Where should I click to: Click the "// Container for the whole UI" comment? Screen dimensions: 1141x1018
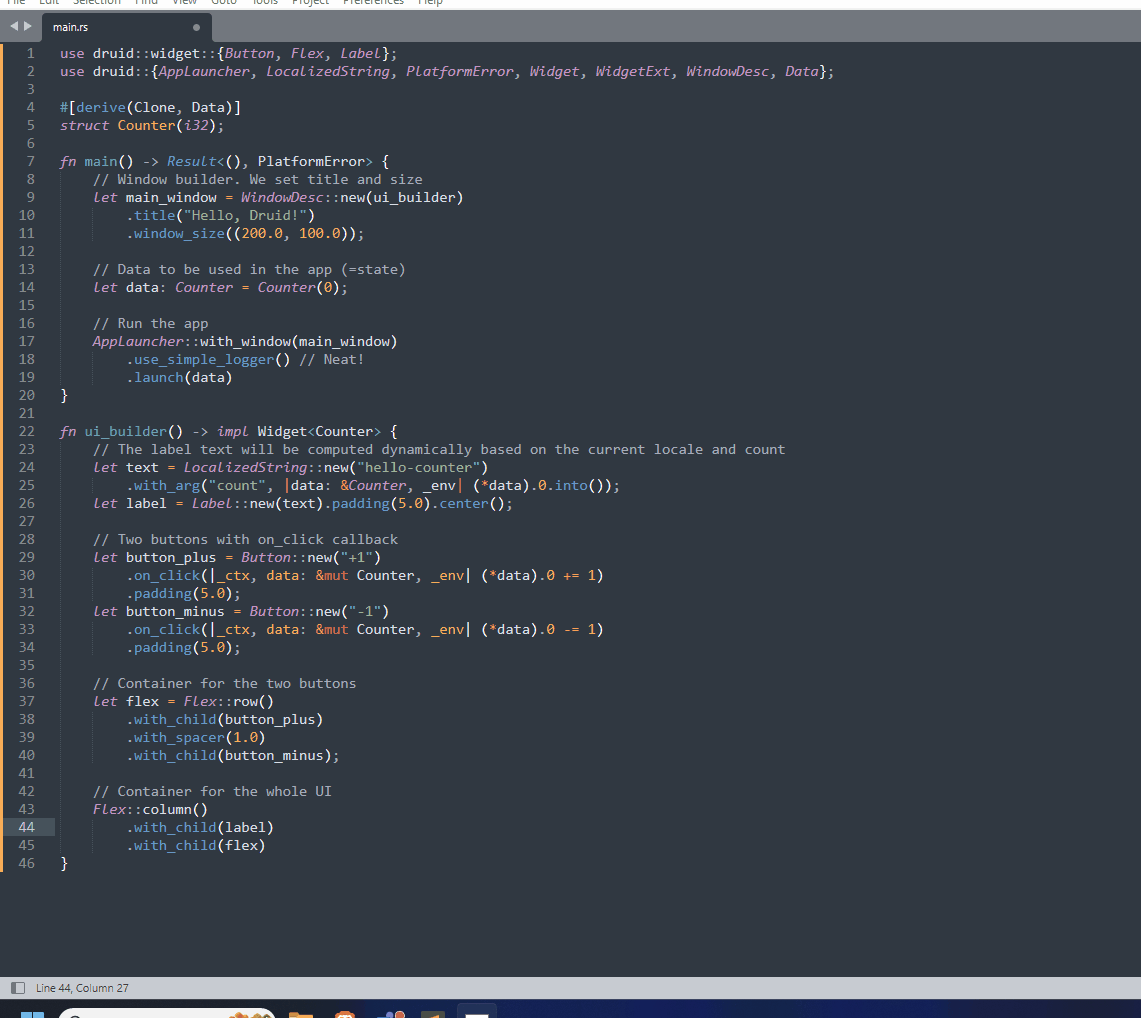click(212, 792)
